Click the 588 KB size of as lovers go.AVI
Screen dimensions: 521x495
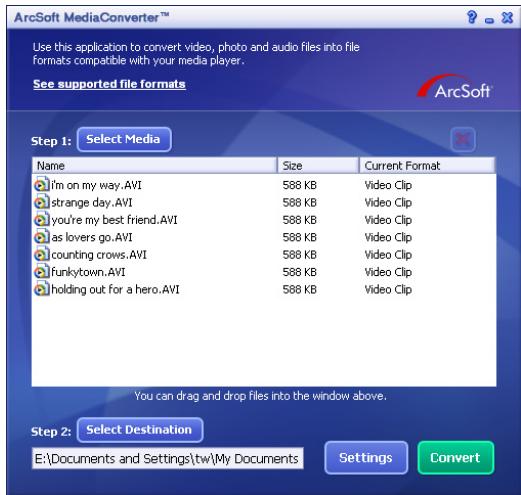299,237
